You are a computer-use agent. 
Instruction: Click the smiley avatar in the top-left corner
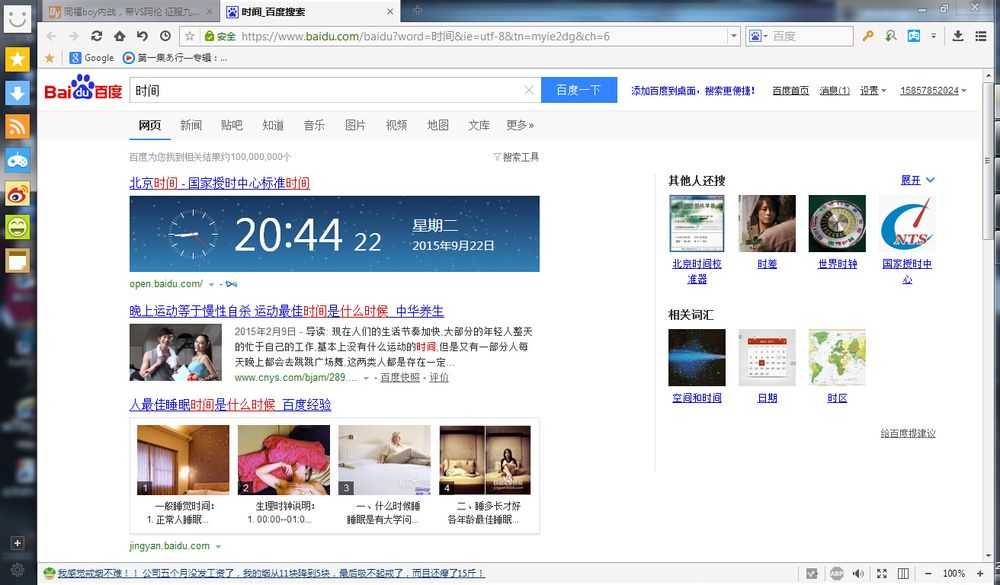coord(17,18)
